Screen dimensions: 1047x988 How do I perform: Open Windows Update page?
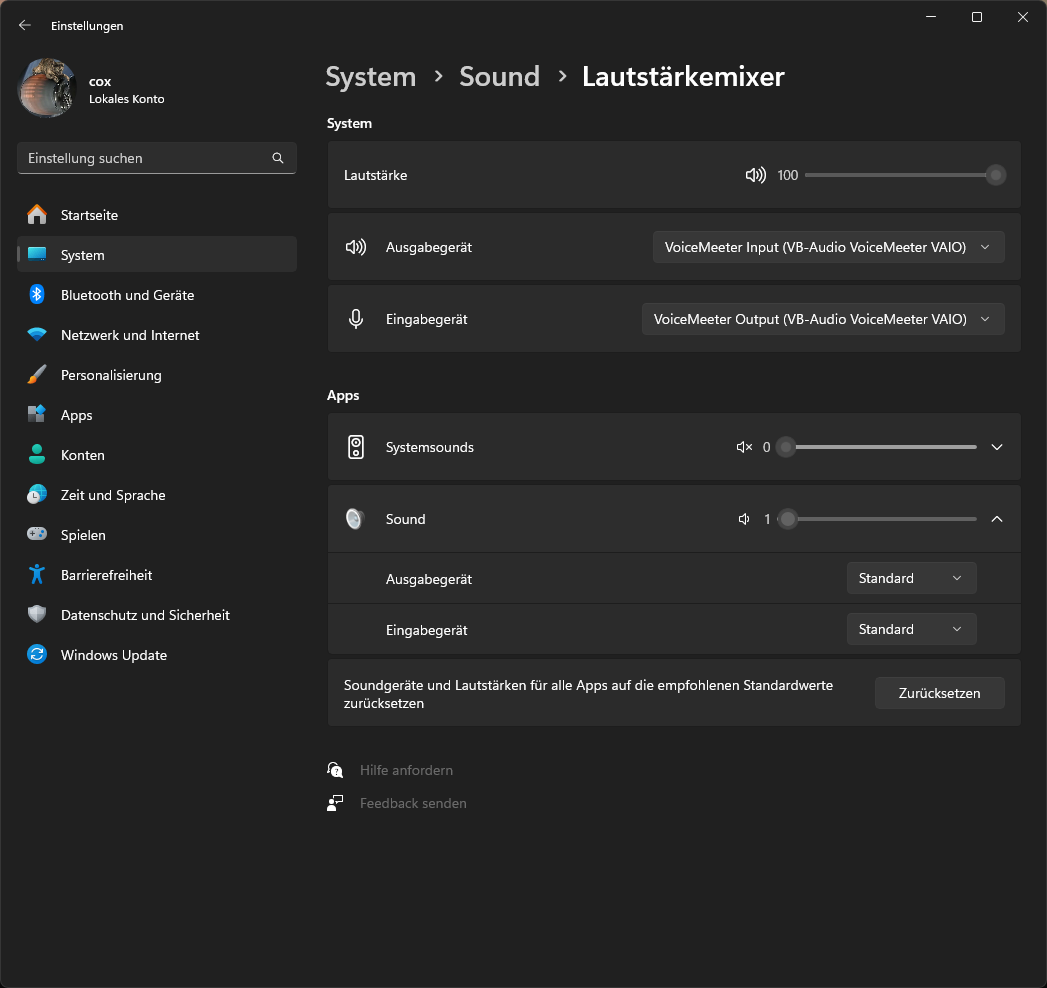(157, 656)
